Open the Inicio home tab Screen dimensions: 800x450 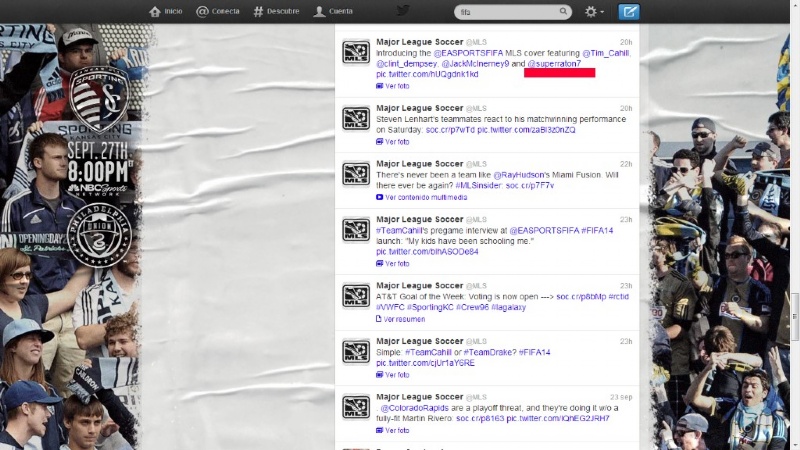click(166, 11)
